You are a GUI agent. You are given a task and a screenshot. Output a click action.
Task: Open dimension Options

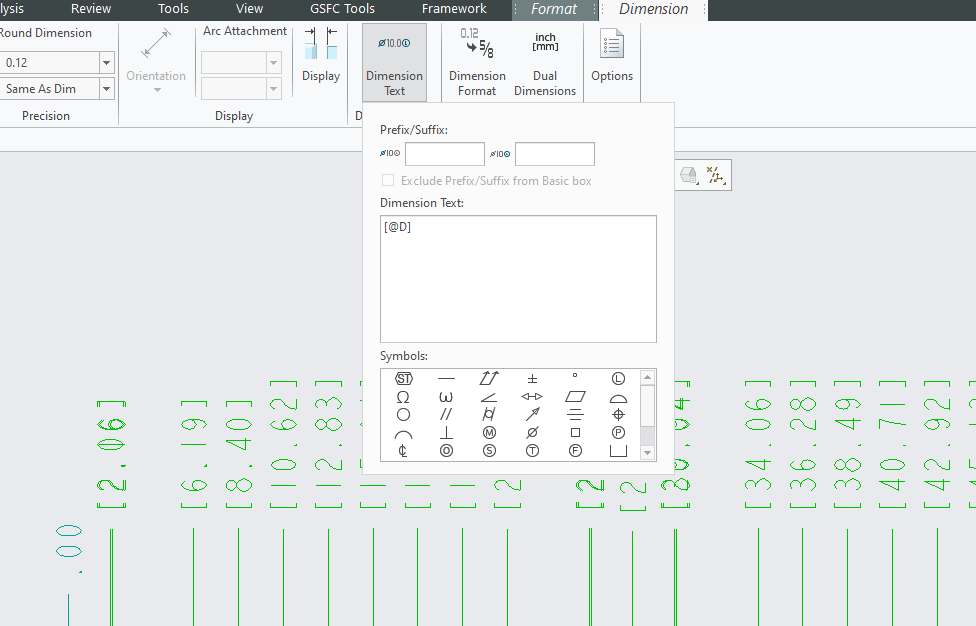click(611, 45)
